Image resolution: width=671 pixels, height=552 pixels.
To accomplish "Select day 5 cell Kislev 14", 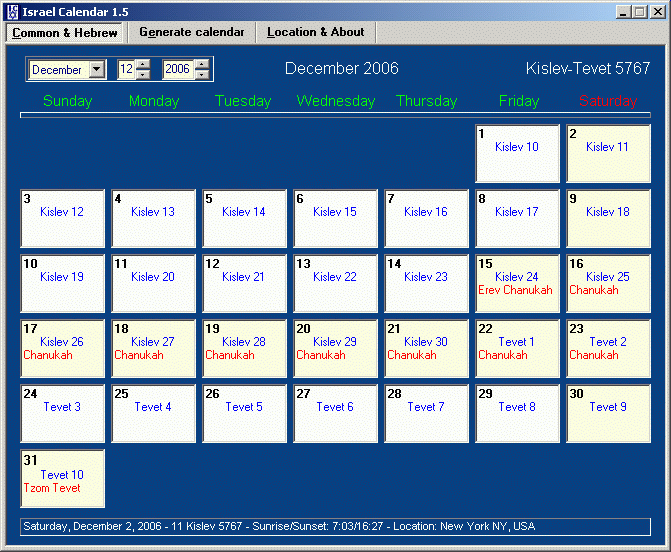I will pyautogui.click(x=244, y=219).
